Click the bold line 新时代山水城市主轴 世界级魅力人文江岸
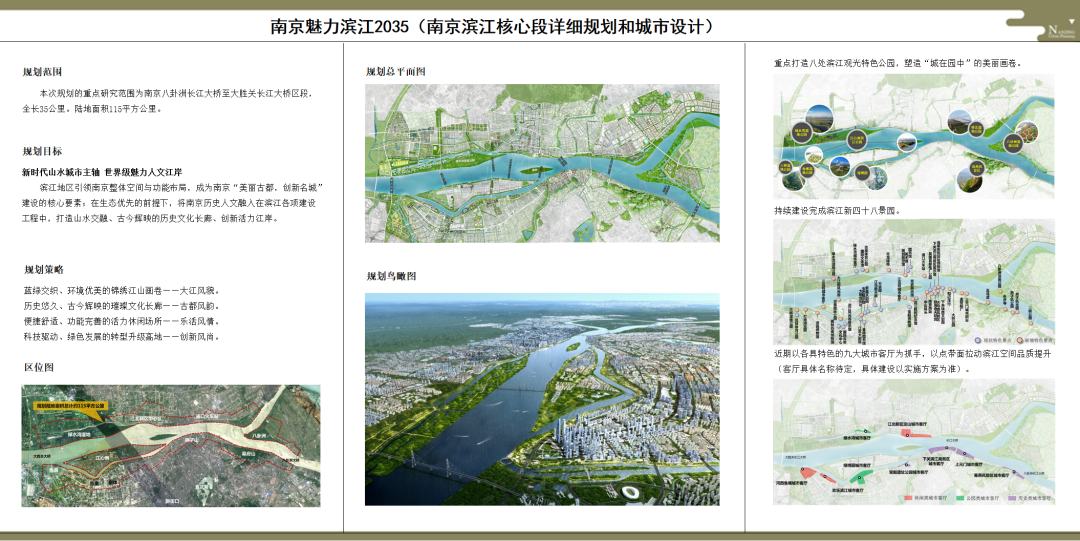The image size is (1080, 541). [x=102, y=172]
